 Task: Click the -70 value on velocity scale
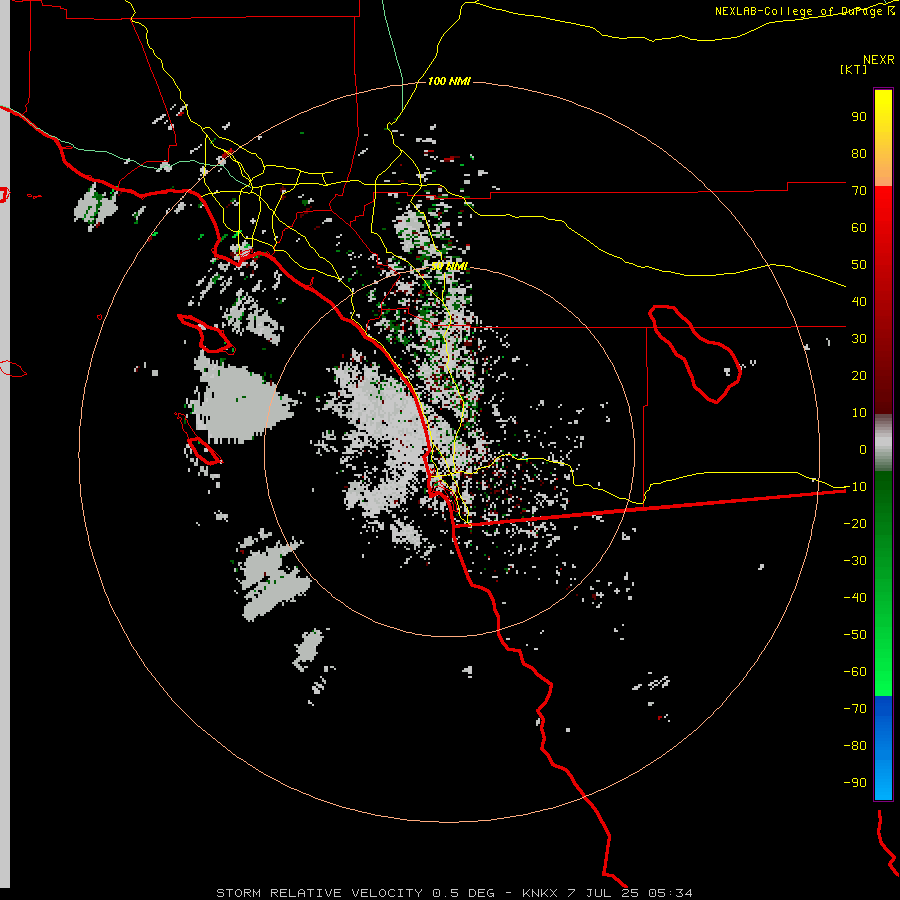pyautogui.click(x=855, y=708)
